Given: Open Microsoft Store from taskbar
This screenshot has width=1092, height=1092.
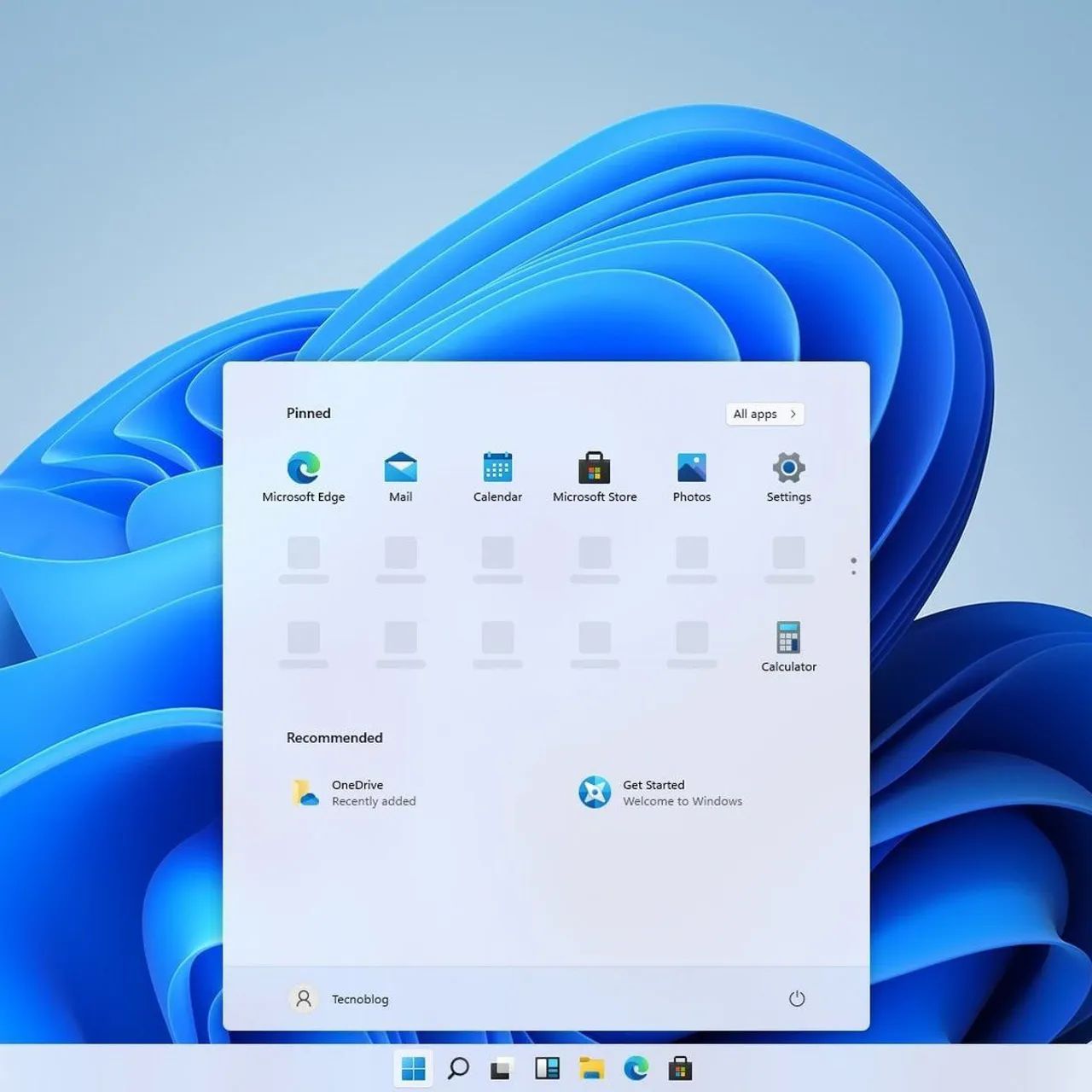Looking at the screenshot, I should click(680, 1068).
